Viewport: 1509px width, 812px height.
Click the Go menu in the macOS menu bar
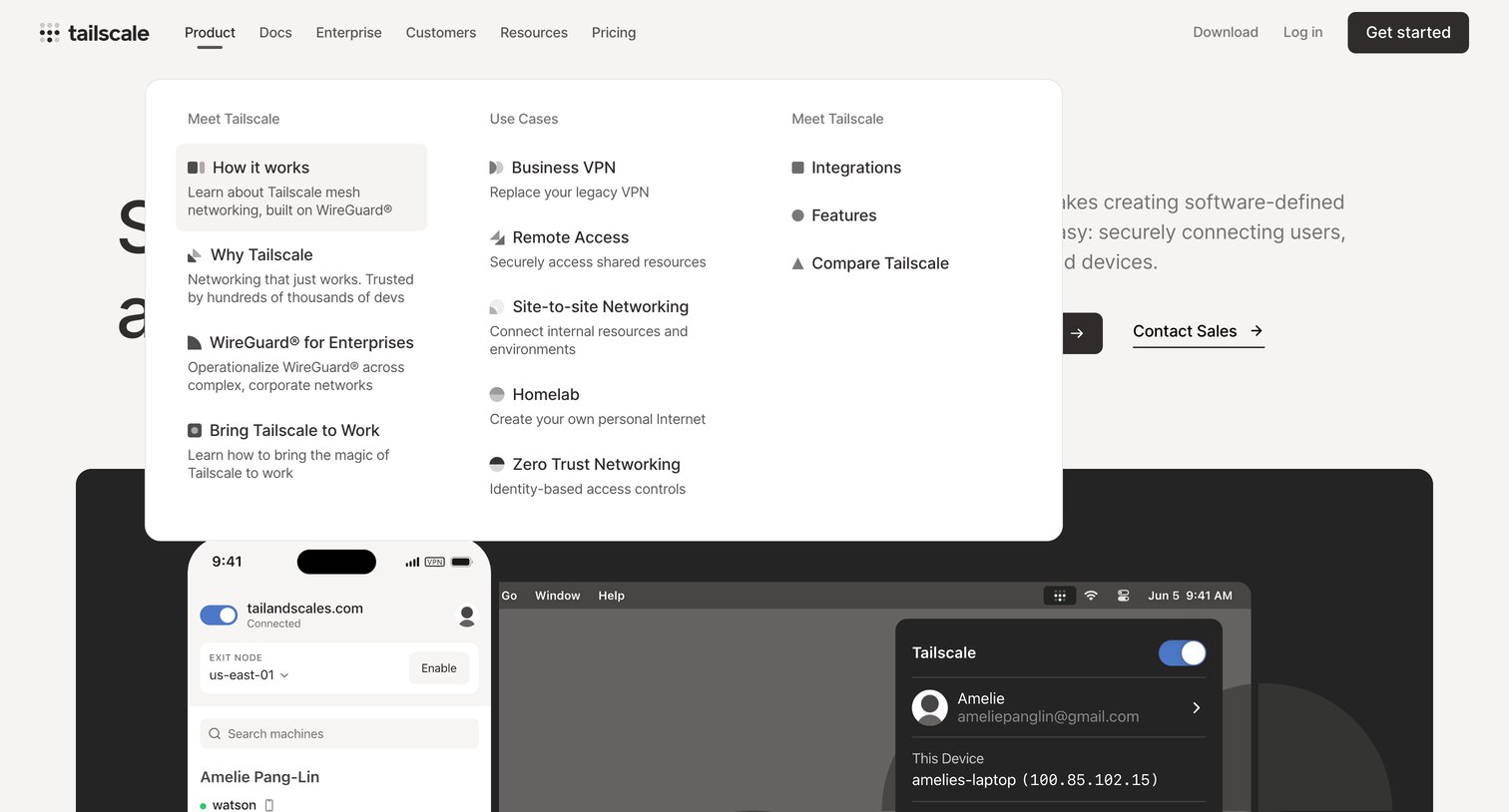pos(509,596)
